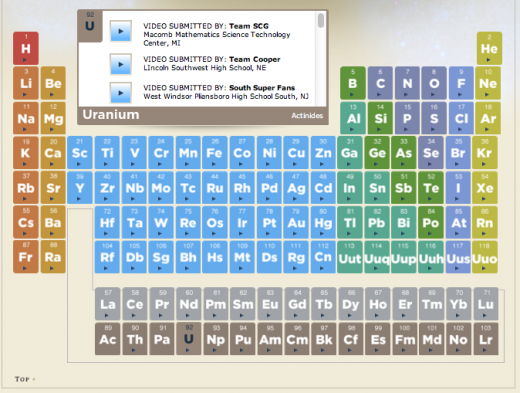Select the Polonium (Po) tile

[431, 222]
